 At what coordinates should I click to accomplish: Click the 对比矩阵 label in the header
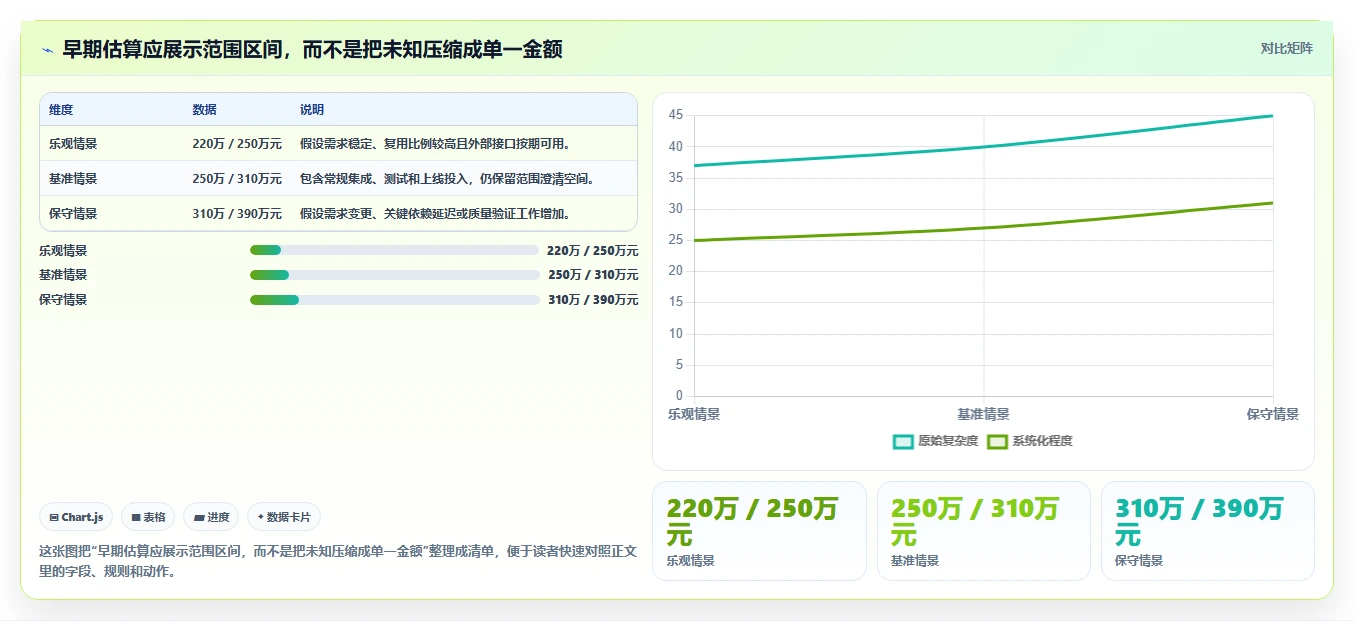(1286, 48)
